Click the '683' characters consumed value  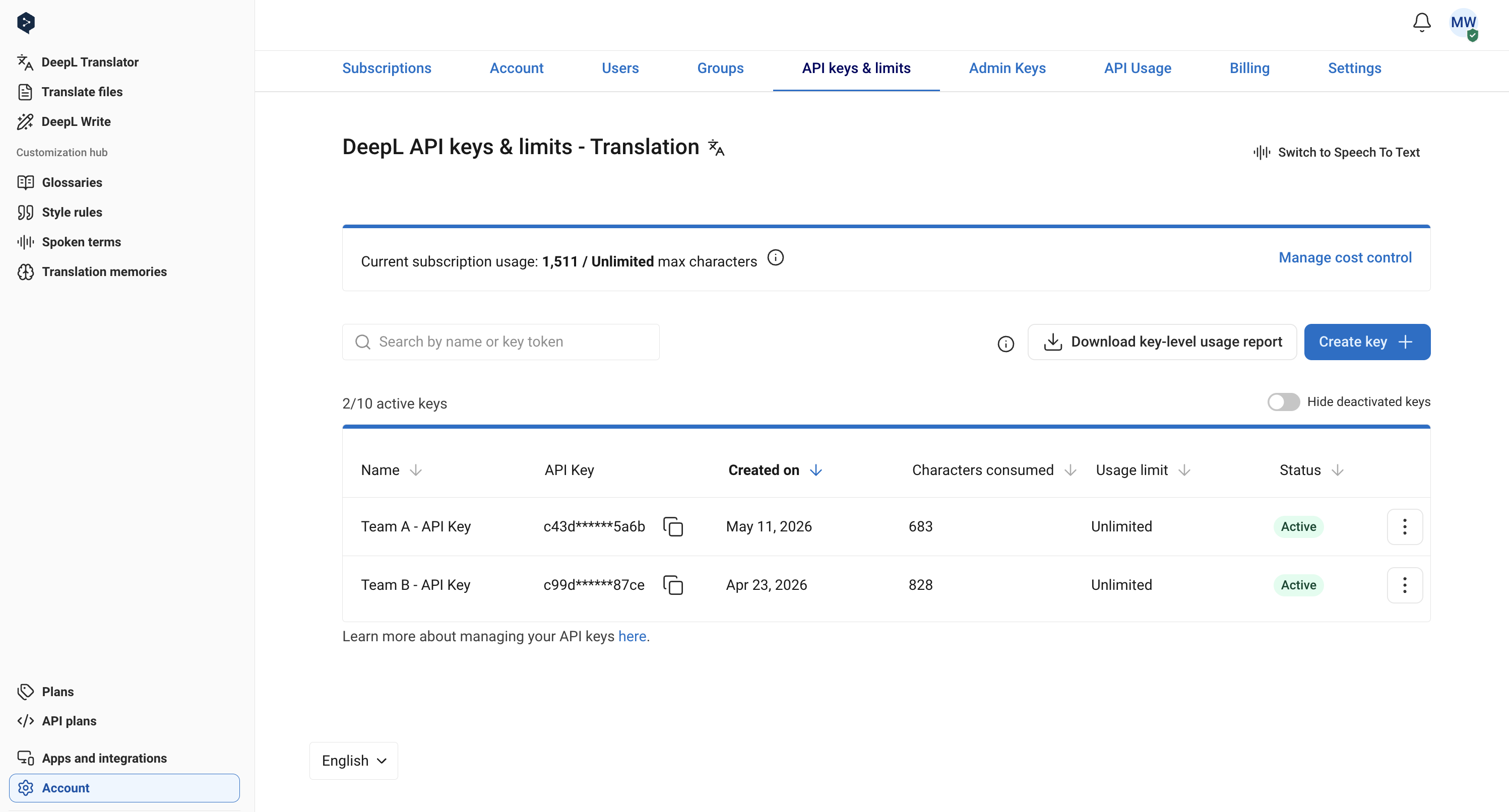921,526
